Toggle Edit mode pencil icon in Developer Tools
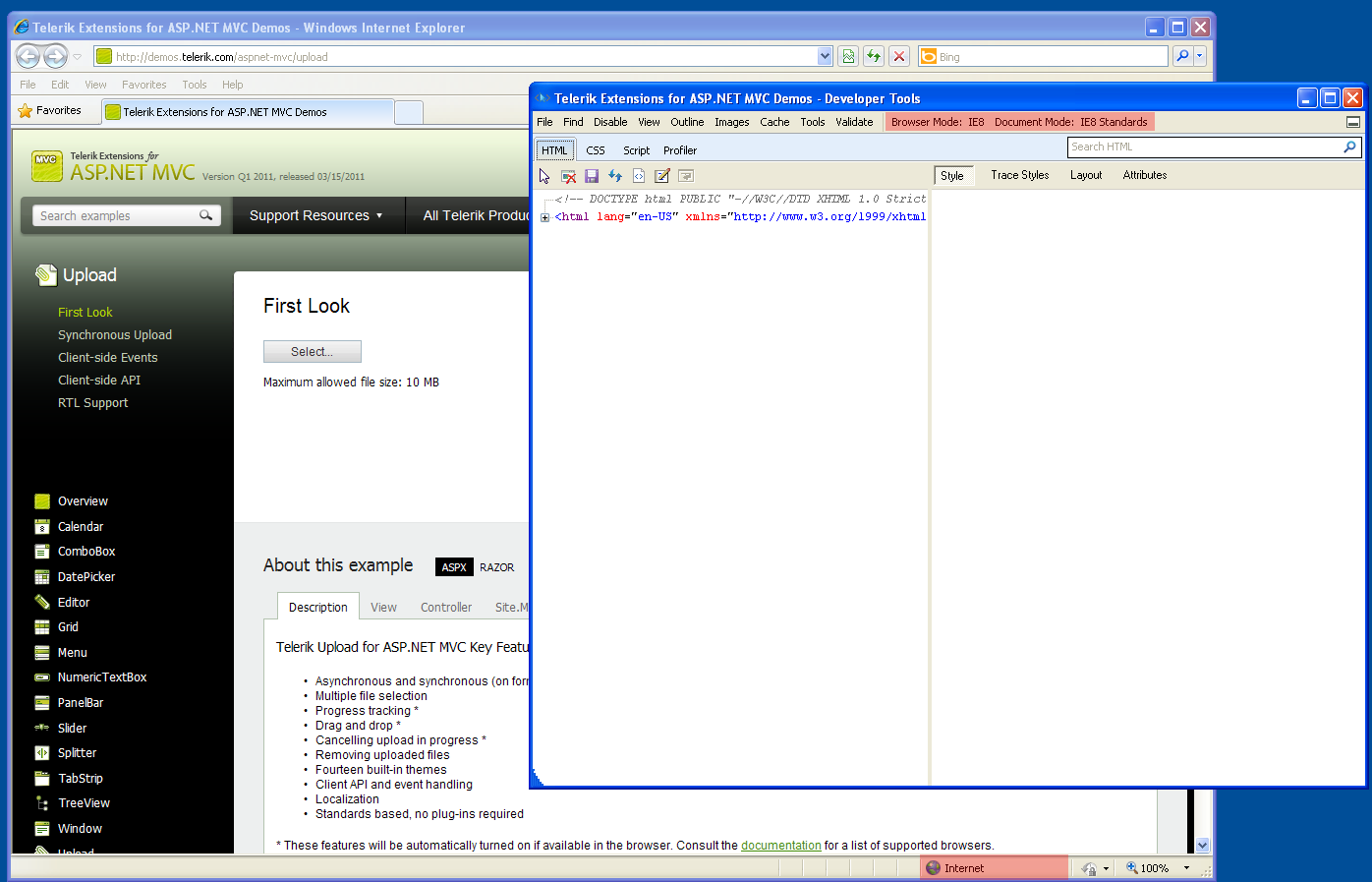 pos(662,176)
